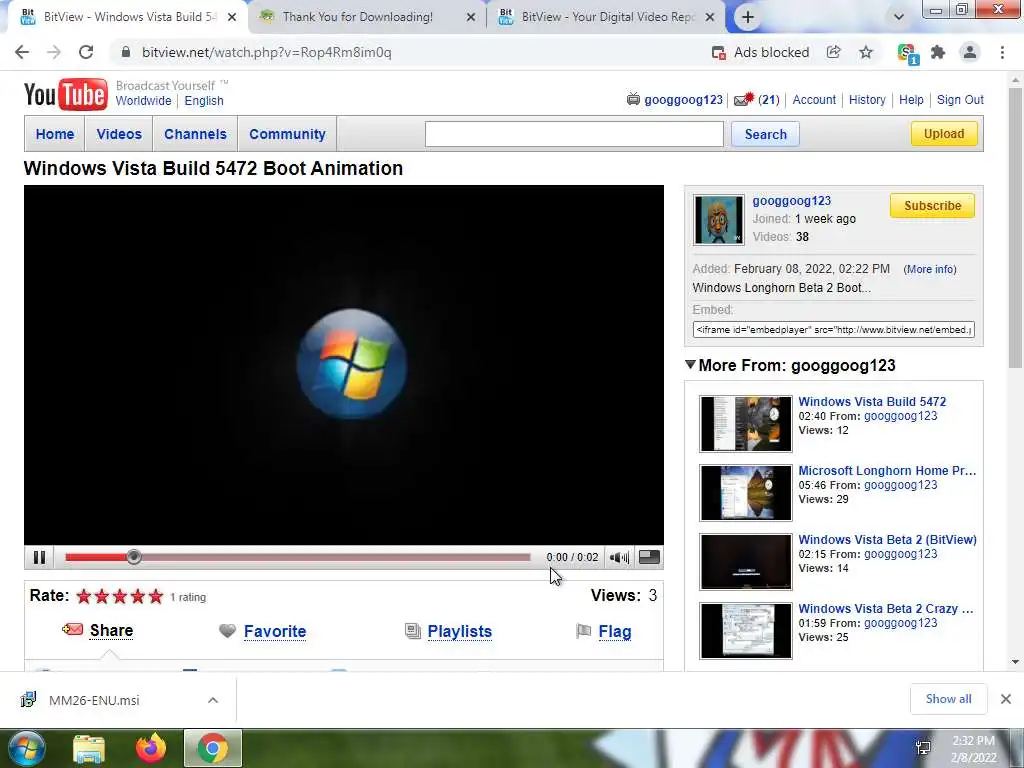Click the TV icon beside the username

point(633,99)
